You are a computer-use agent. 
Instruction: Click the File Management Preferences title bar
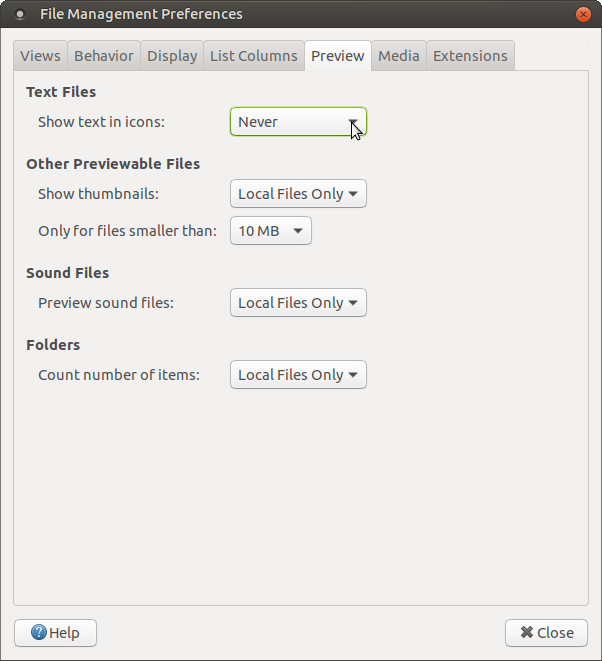pyautogui.click(x=301, y=14)
